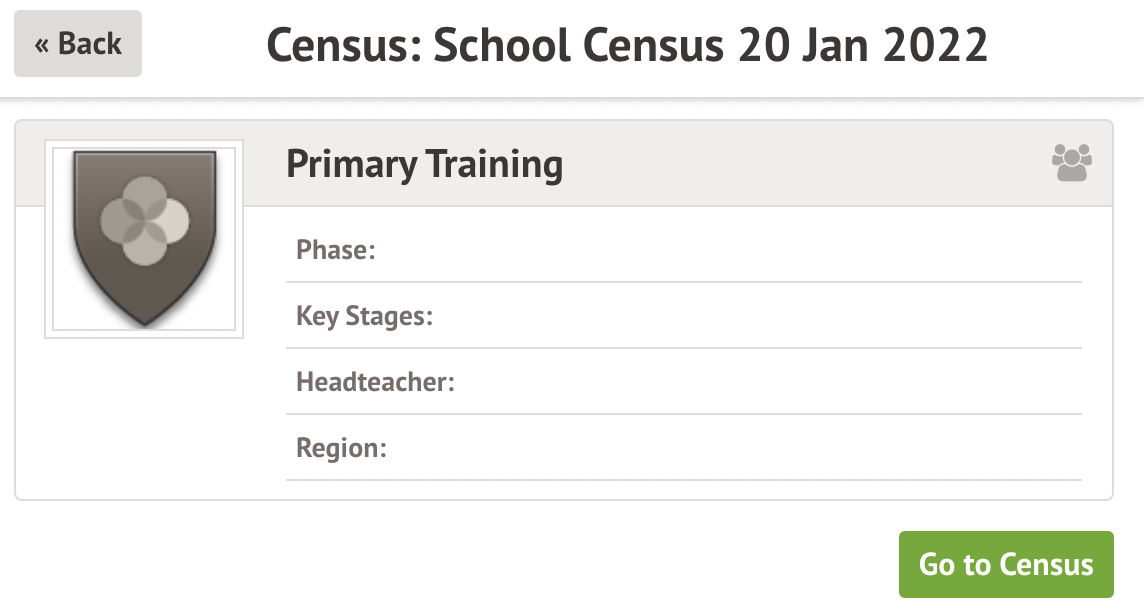Click the blank Region value area
Viewport: 1144px width, 616px height.
click(730, 448)
